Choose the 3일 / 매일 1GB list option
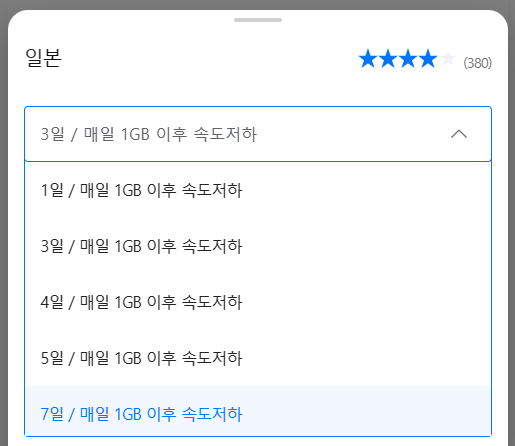The height and width of the screenshot is (446, 515). [258, 246]
